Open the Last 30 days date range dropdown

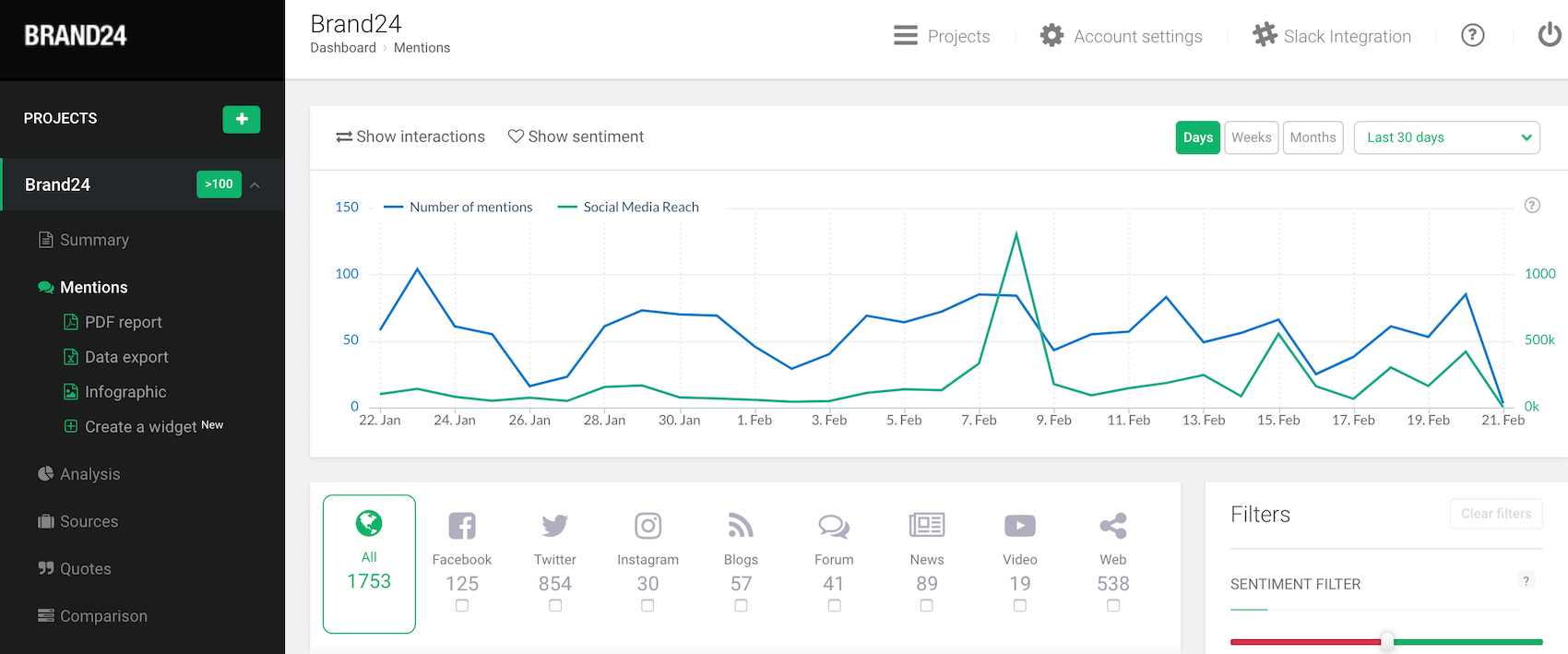point(1447,137)
